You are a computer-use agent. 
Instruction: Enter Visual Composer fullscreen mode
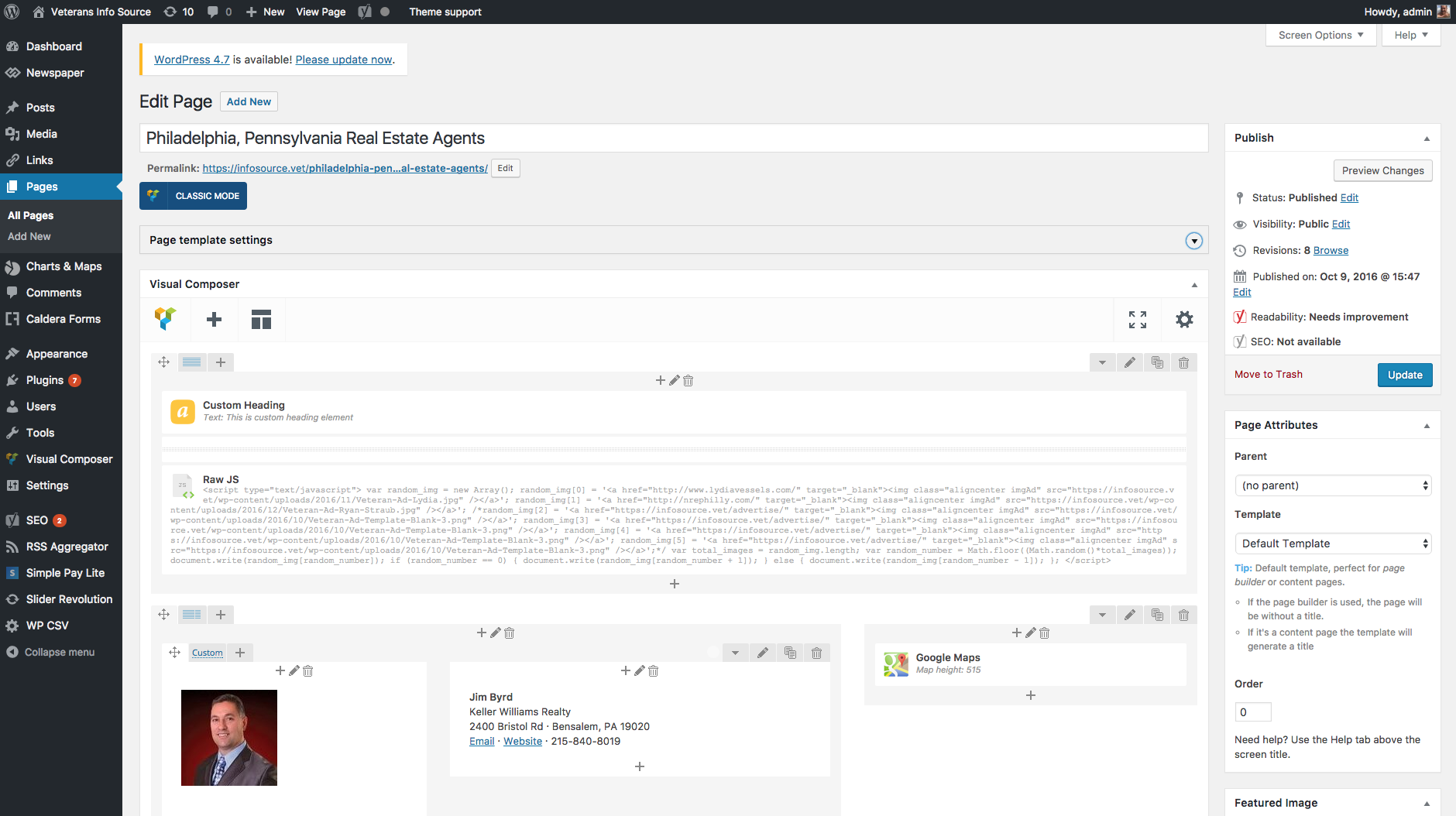[x=1138, y=319]
